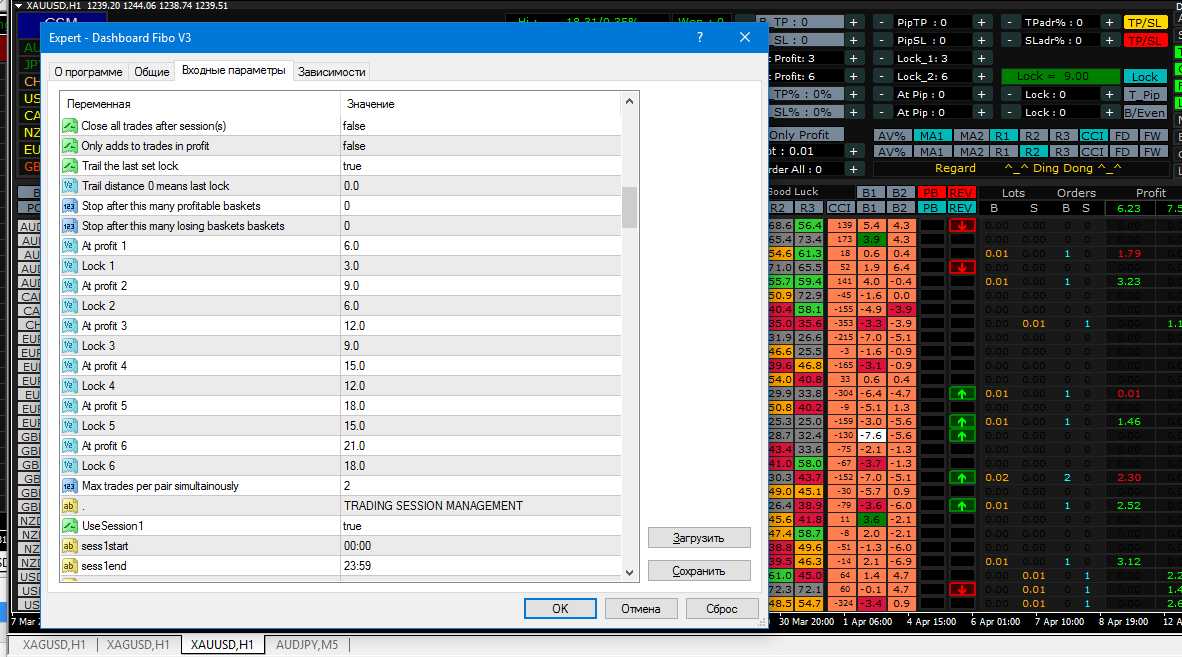
Task: Click the 'Отмена' cancel button
Action: (641, 609)
